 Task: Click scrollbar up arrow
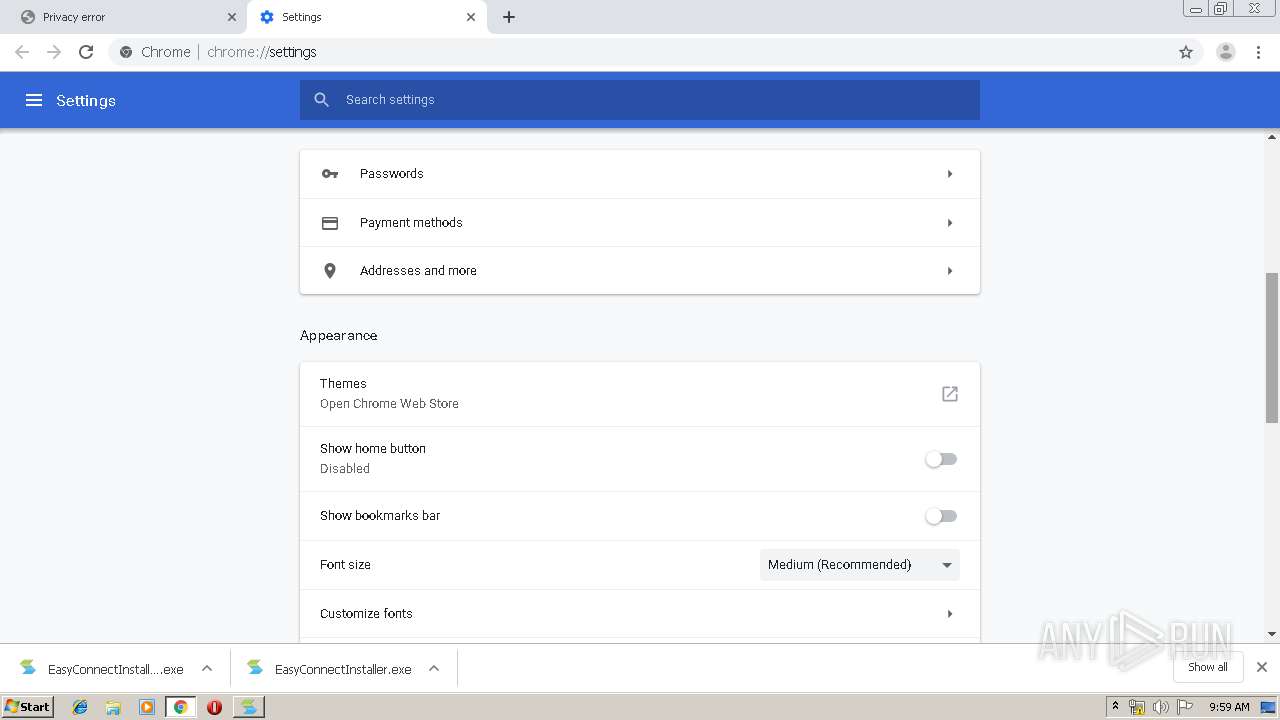tap(1272, 137)
